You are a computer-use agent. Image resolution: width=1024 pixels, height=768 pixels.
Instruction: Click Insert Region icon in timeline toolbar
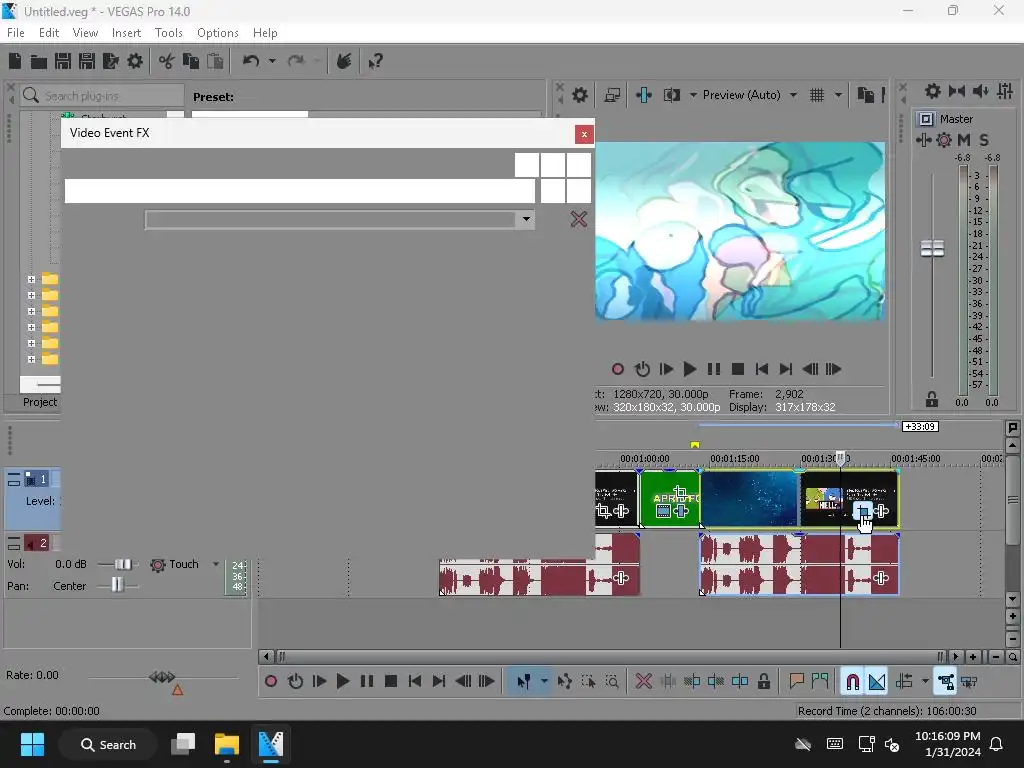pos(820,682)
